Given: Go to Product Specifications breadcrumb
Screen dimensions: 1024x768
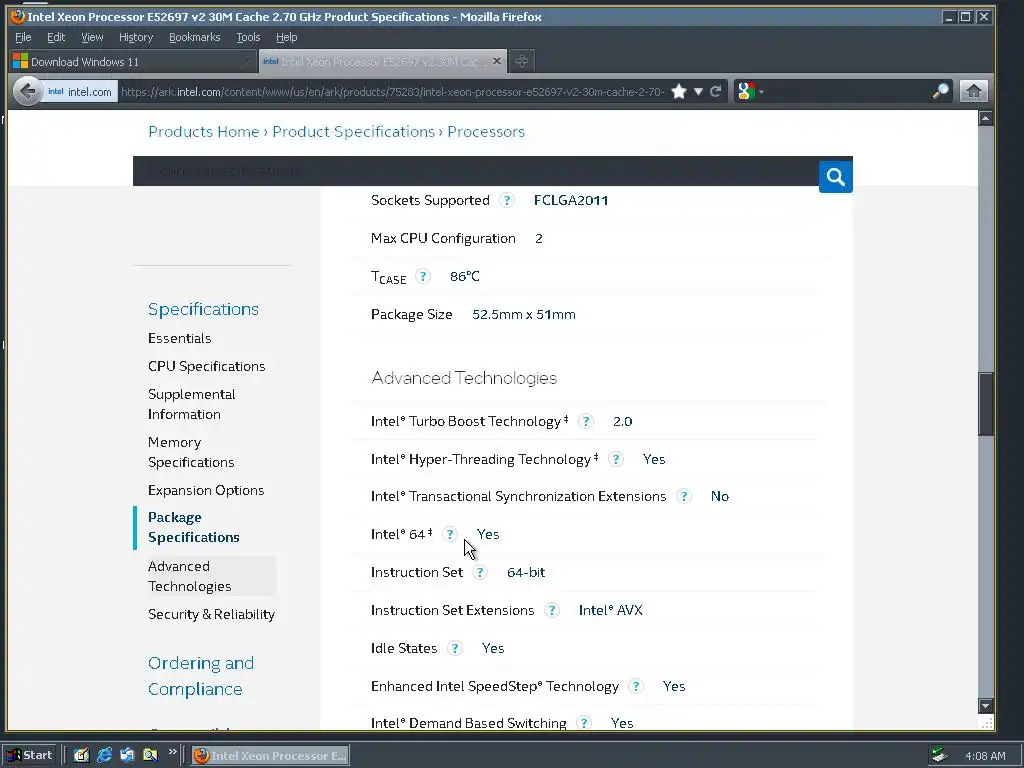Looking at the screenshot, I should click(x=353, y=131).
